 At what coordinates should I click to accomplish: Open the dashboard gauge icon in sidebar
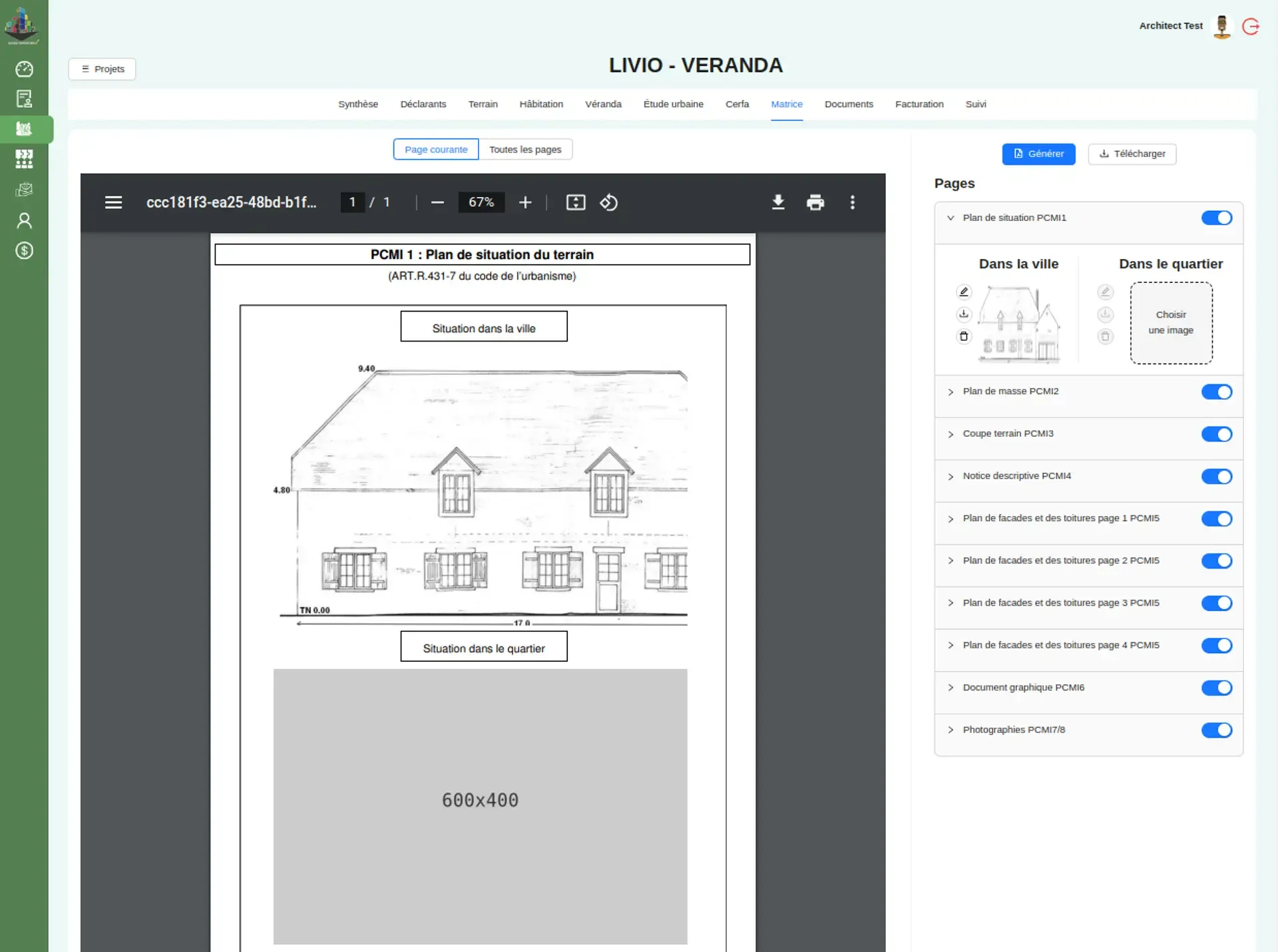tap(24, 69)
